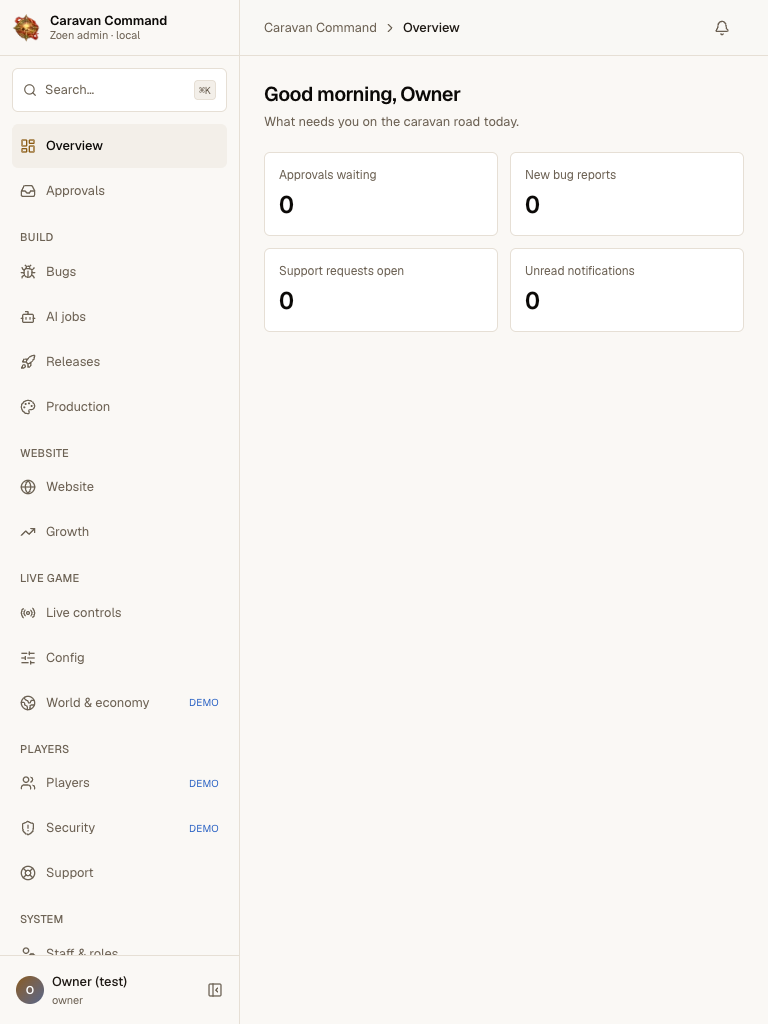Click the Config sliders icon
Screen dimensions: 768x1024
28,658
